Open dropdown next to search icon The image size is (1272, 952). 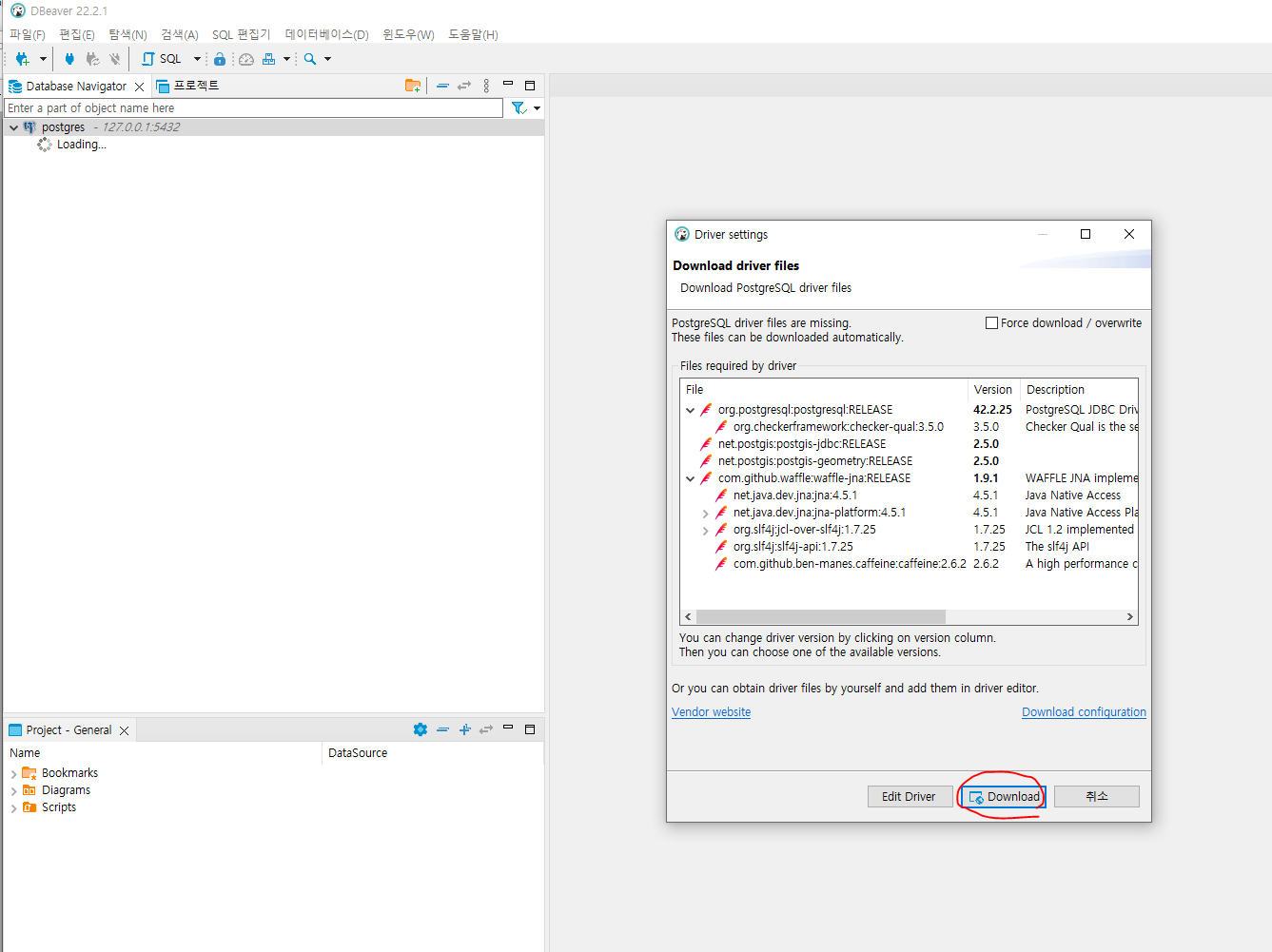[328, 59]
